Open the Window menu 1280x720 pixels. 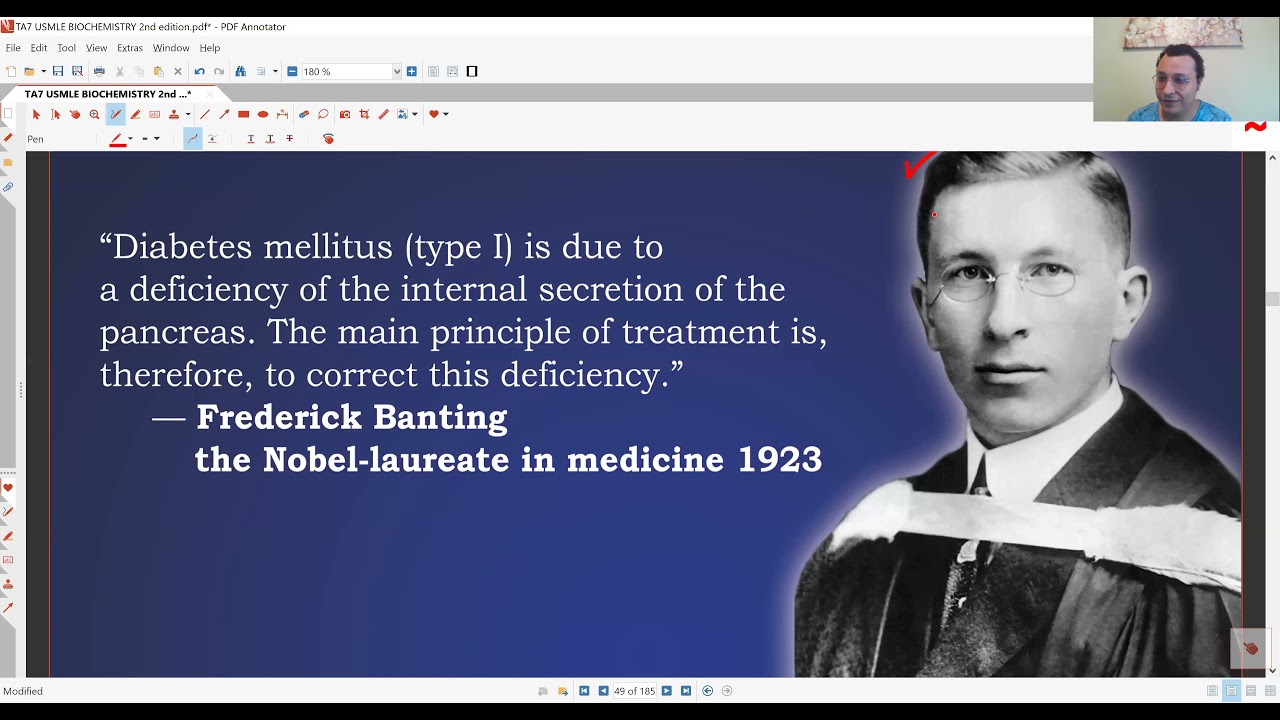coord(171,48)
